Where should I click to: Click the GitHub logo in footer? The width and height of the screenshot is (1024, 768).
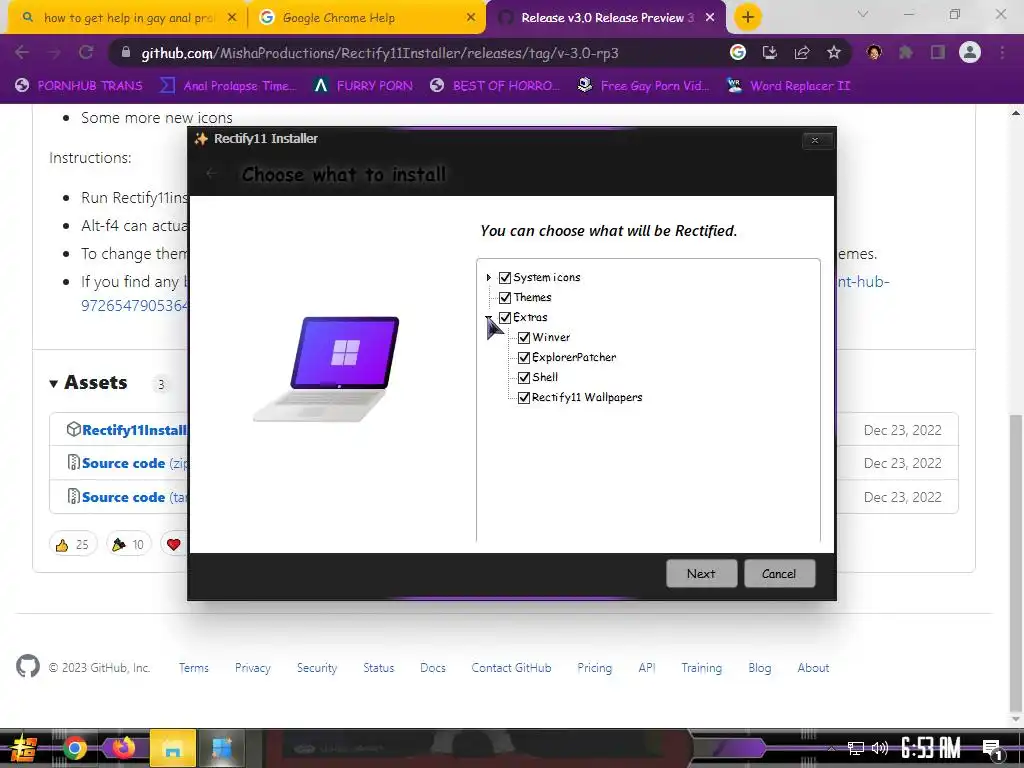[x=27, y=666]
